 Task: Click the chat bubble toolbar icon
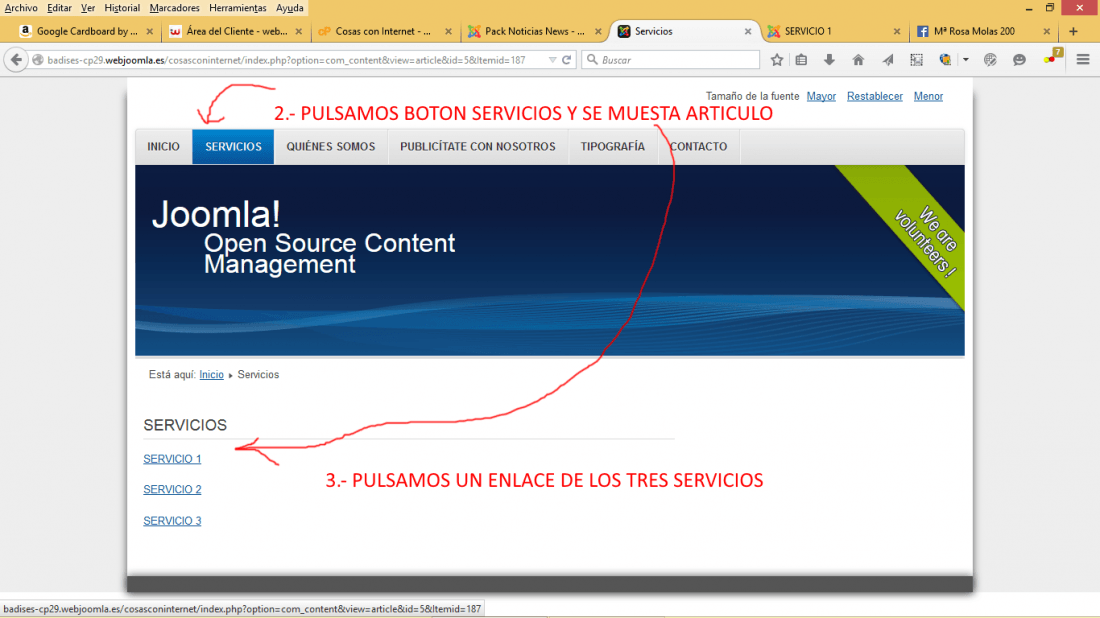[x=1019, y=60]
